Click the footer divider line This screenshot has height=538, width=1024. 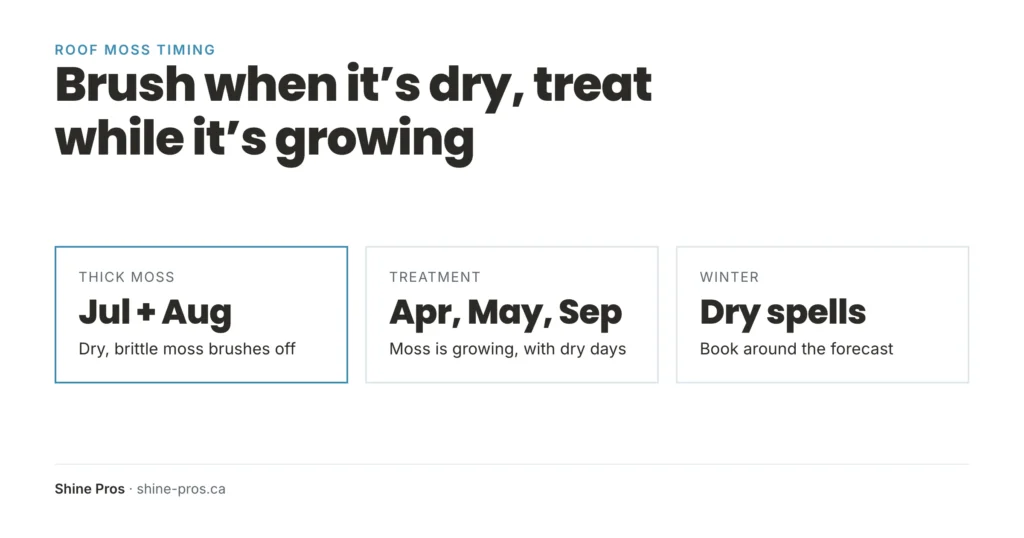click(x=512, y=464)
